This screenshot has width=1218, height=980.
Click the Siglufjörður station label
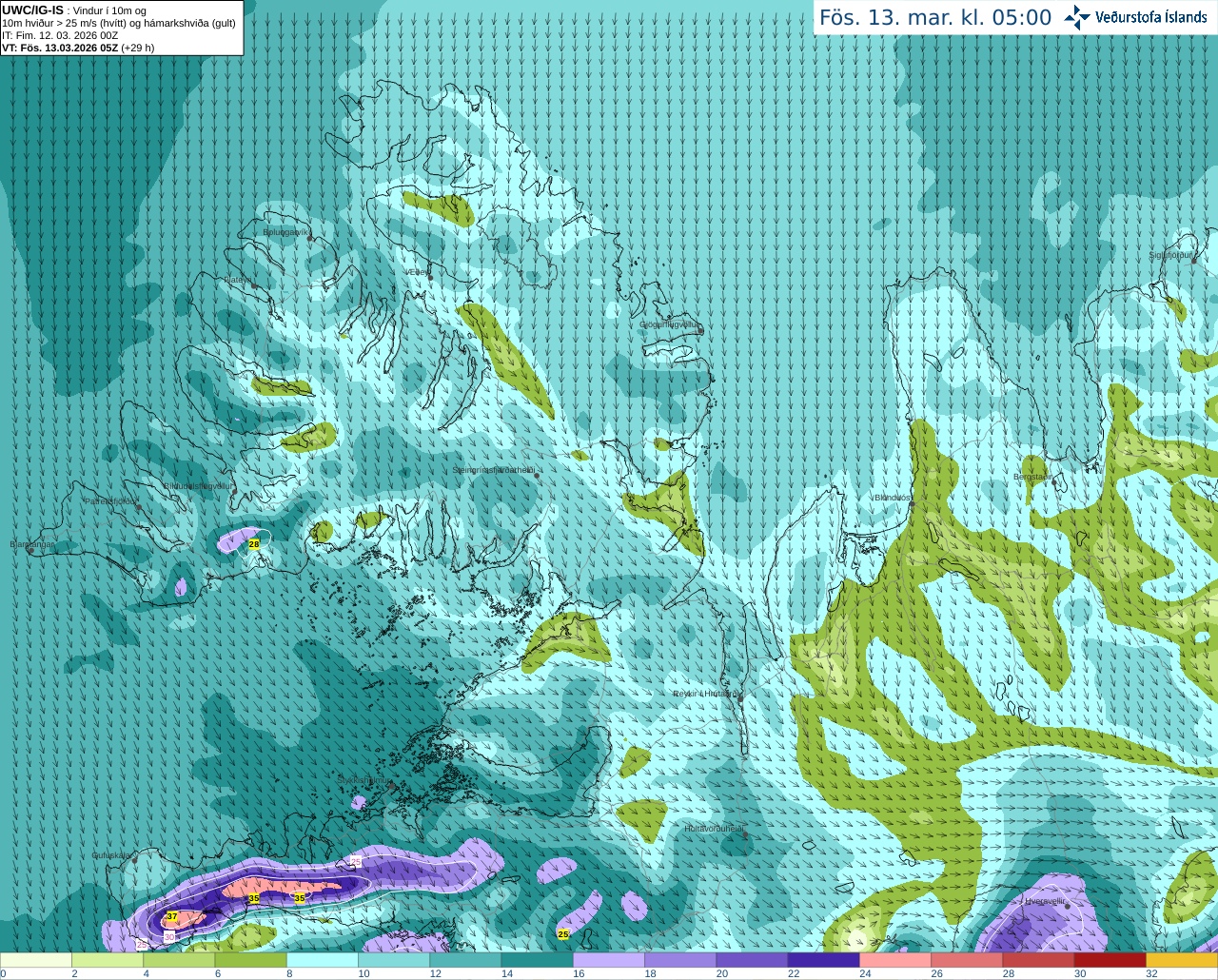click(x=1171, y=255)
